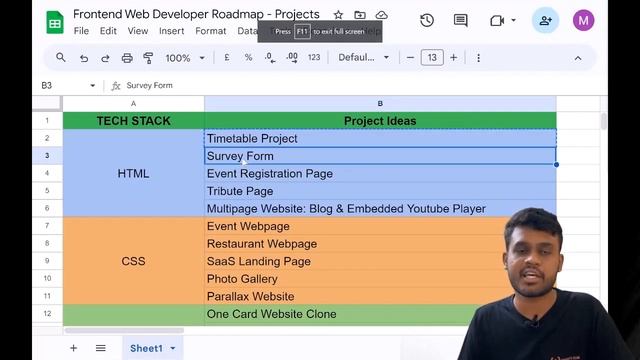
Task: Select column A header
Action: [x=133, y=104]
